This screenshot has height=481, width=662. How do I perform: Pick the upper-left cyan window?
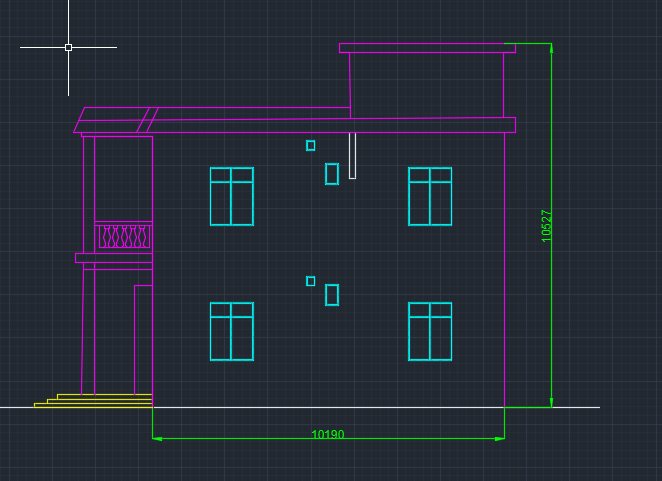[x=232, y=196]
